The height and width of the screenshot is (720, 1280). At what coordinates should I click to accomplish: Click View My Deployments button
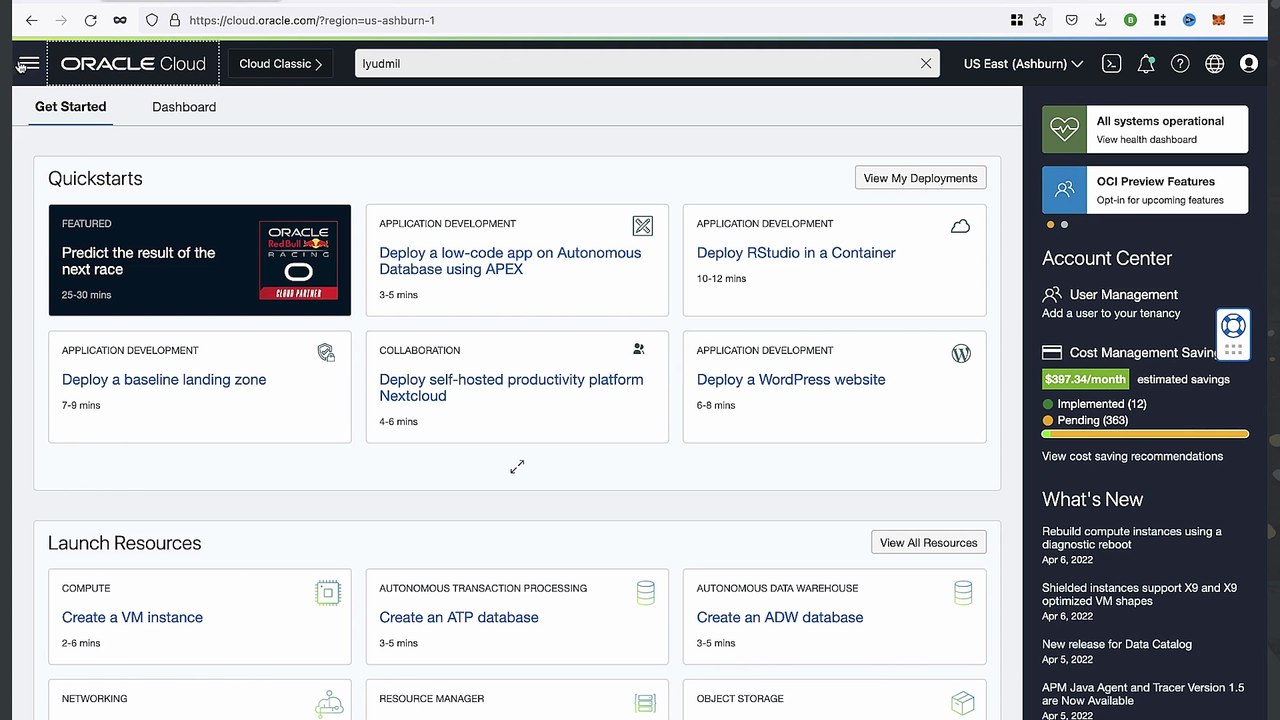click(920, 178)
